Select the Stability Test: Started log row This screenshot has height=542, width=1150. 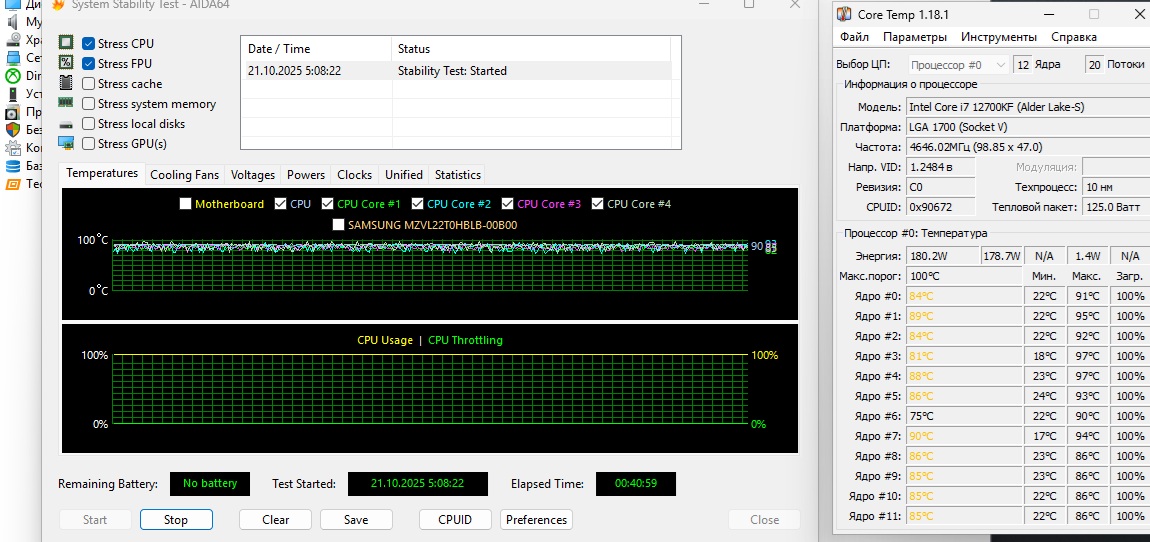click(455, 71)
